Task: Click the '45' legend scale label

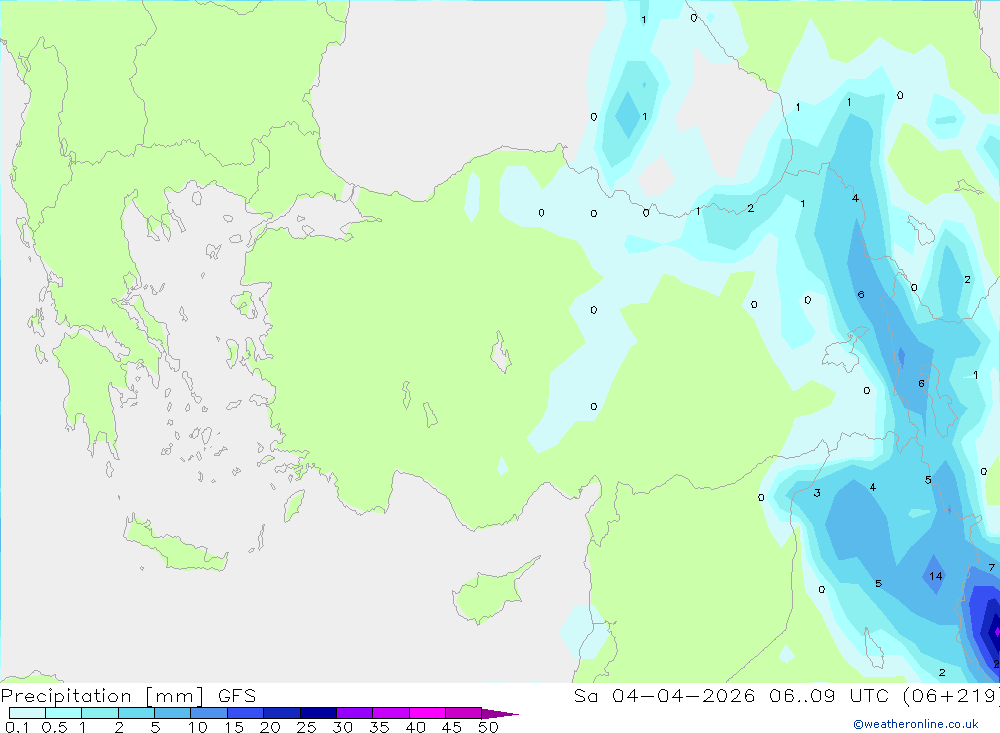Action: coord(452,727)
